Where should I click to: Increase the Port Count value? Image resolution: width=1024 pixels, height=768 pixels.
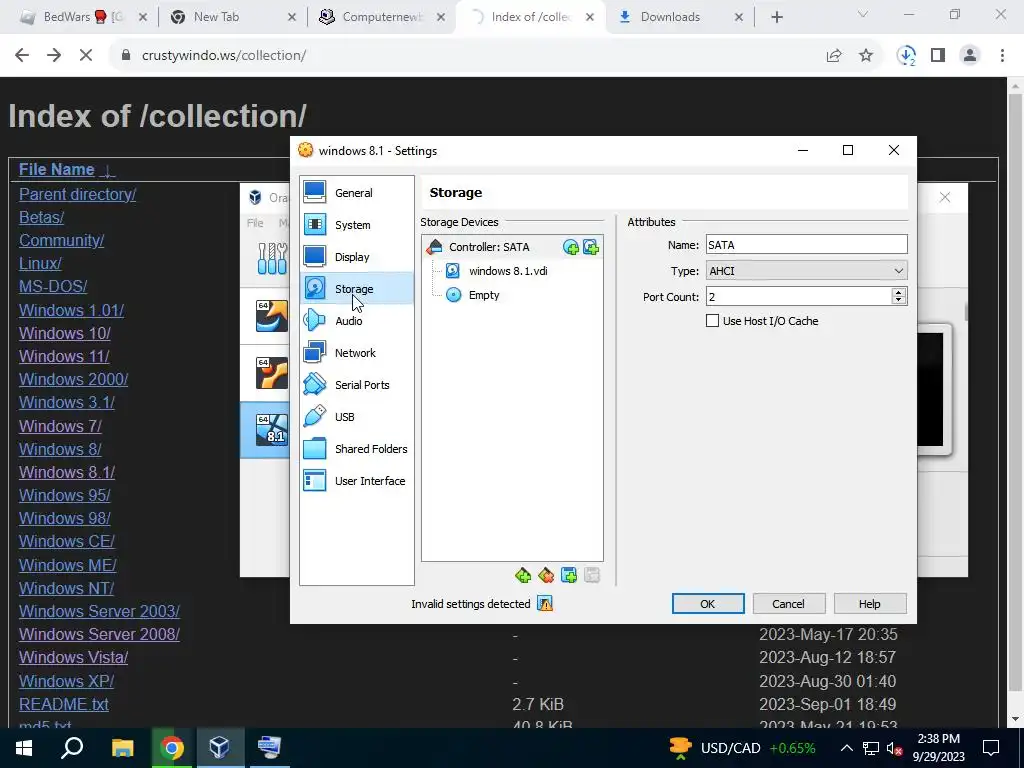(x=899, y=292)
